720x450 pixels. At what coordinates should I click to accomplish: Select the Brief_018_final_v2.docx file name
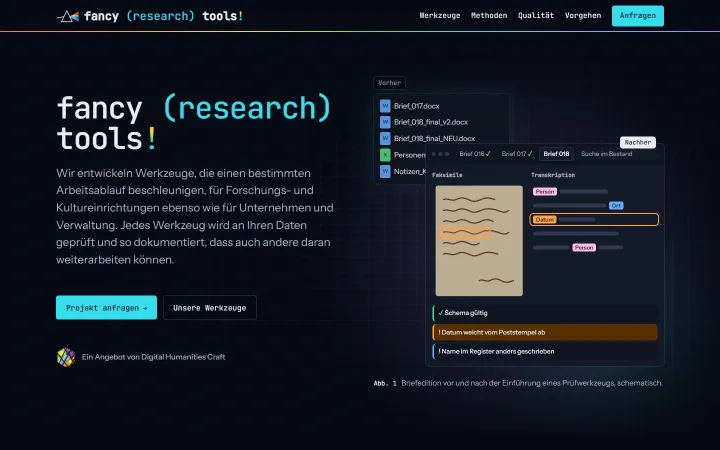(x=431, y=122)
